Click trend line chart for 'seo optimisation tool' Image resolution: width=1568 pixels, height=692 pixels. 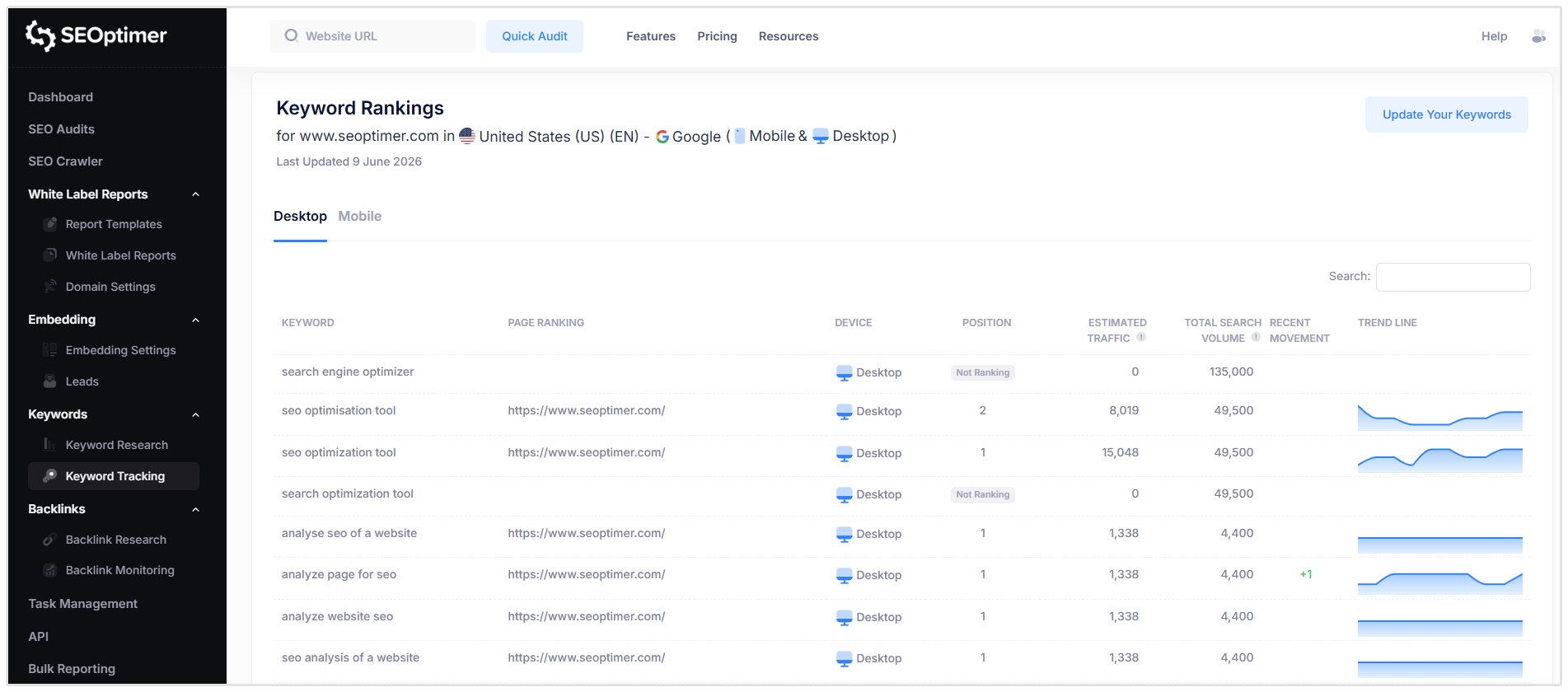pyautogui.click(x=1440, y=417)
